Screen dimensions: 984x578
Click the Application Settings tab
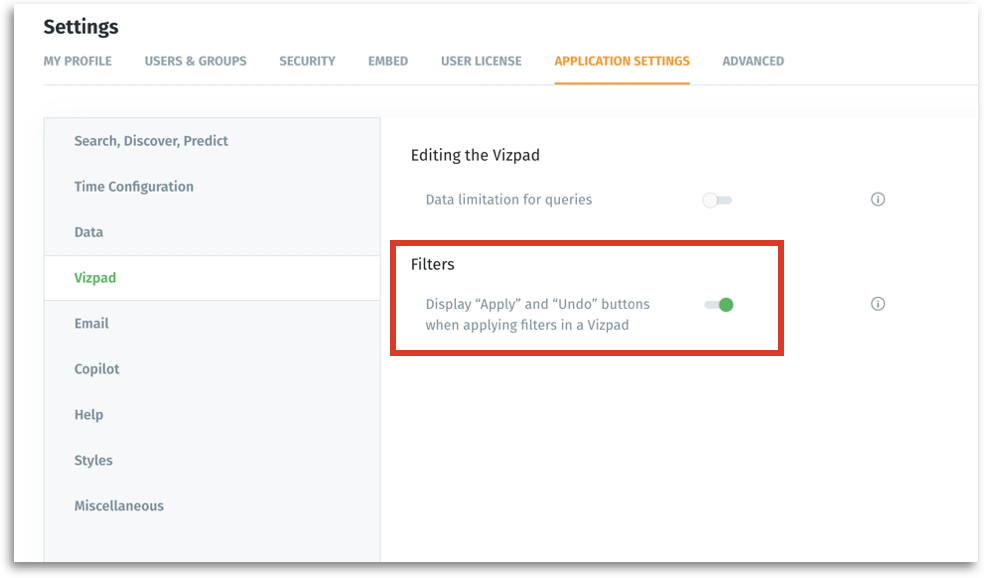622,61
